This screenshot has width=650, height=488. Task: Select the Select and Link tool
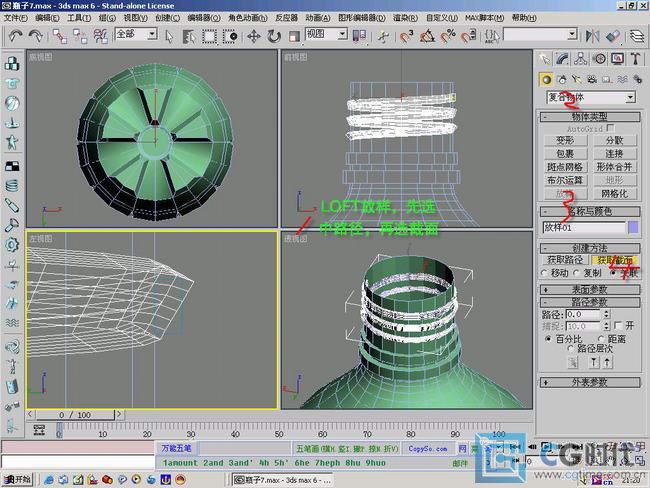60,36
